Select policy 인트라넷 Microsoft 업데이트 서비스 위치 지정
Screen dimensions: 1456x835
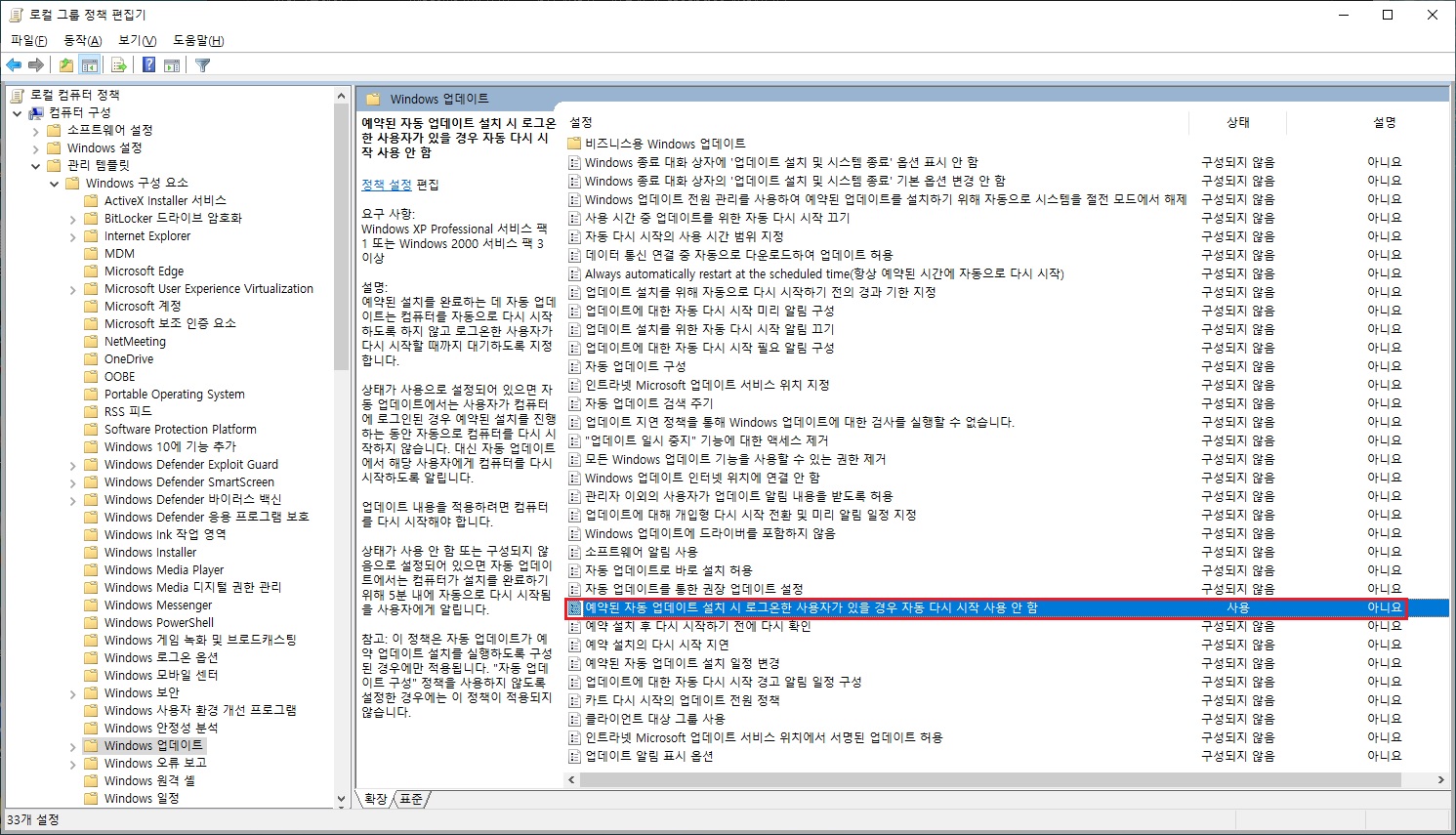coord(707,385)
